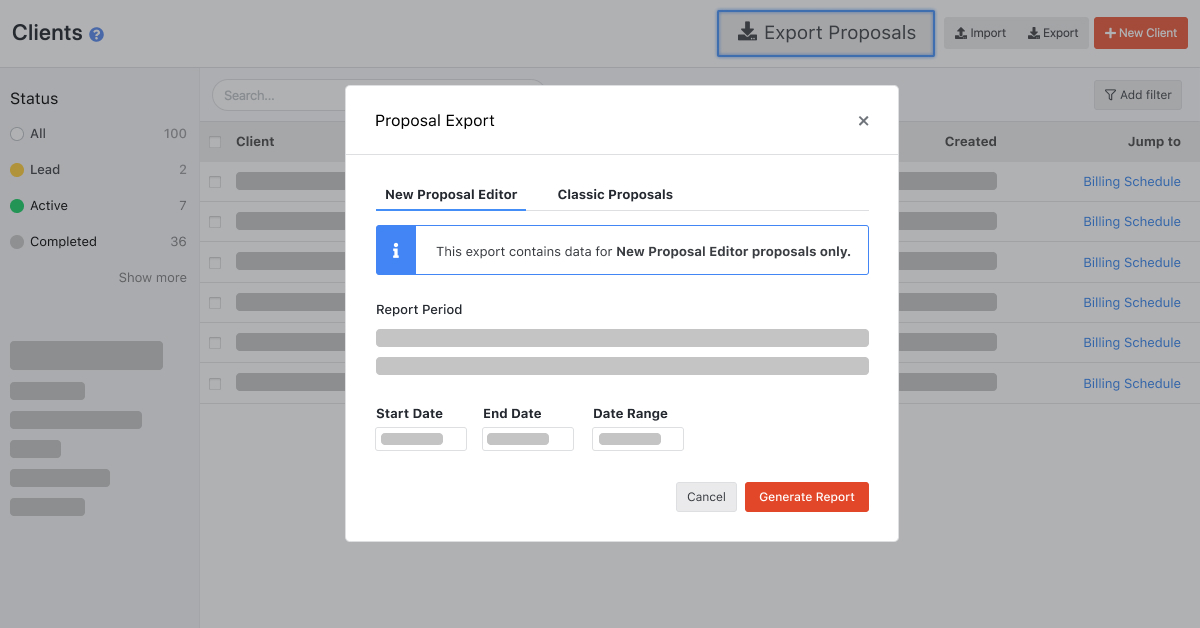
Task: Check the first client row checkbox
Action: (215, 182)
